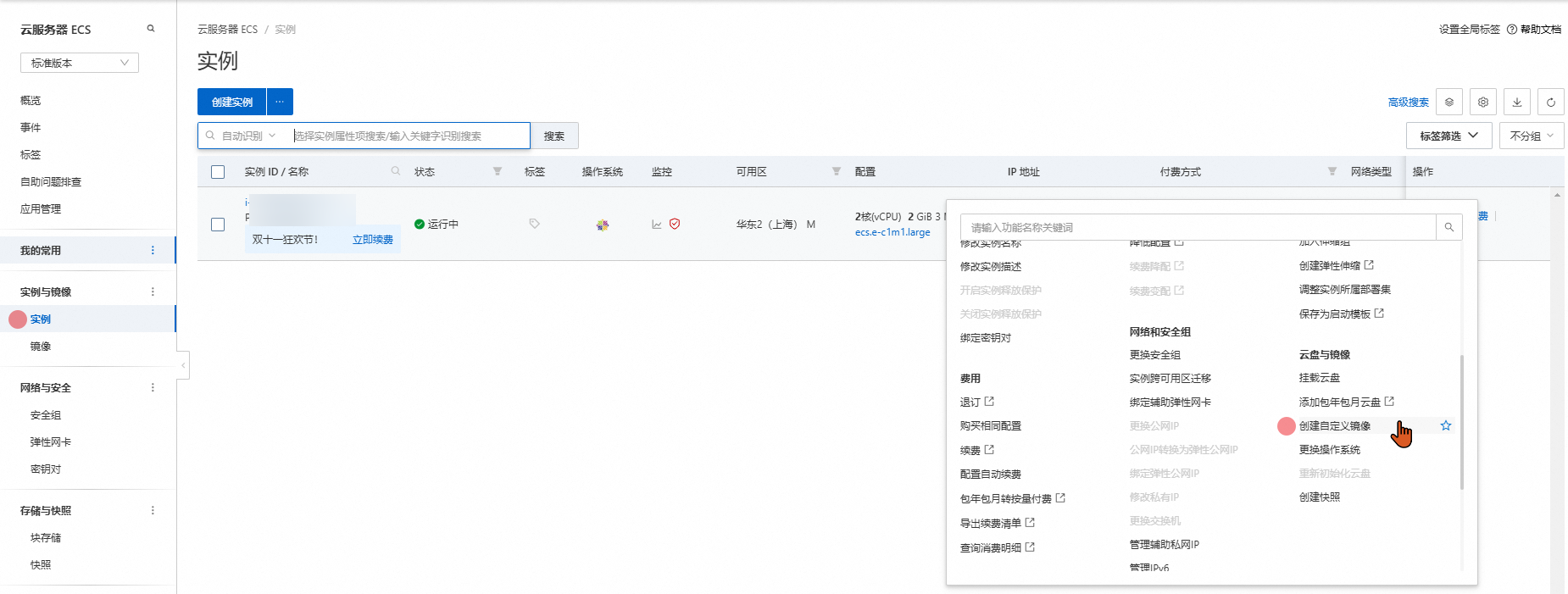Open 安全组 in the sidebar

point(46,415)
